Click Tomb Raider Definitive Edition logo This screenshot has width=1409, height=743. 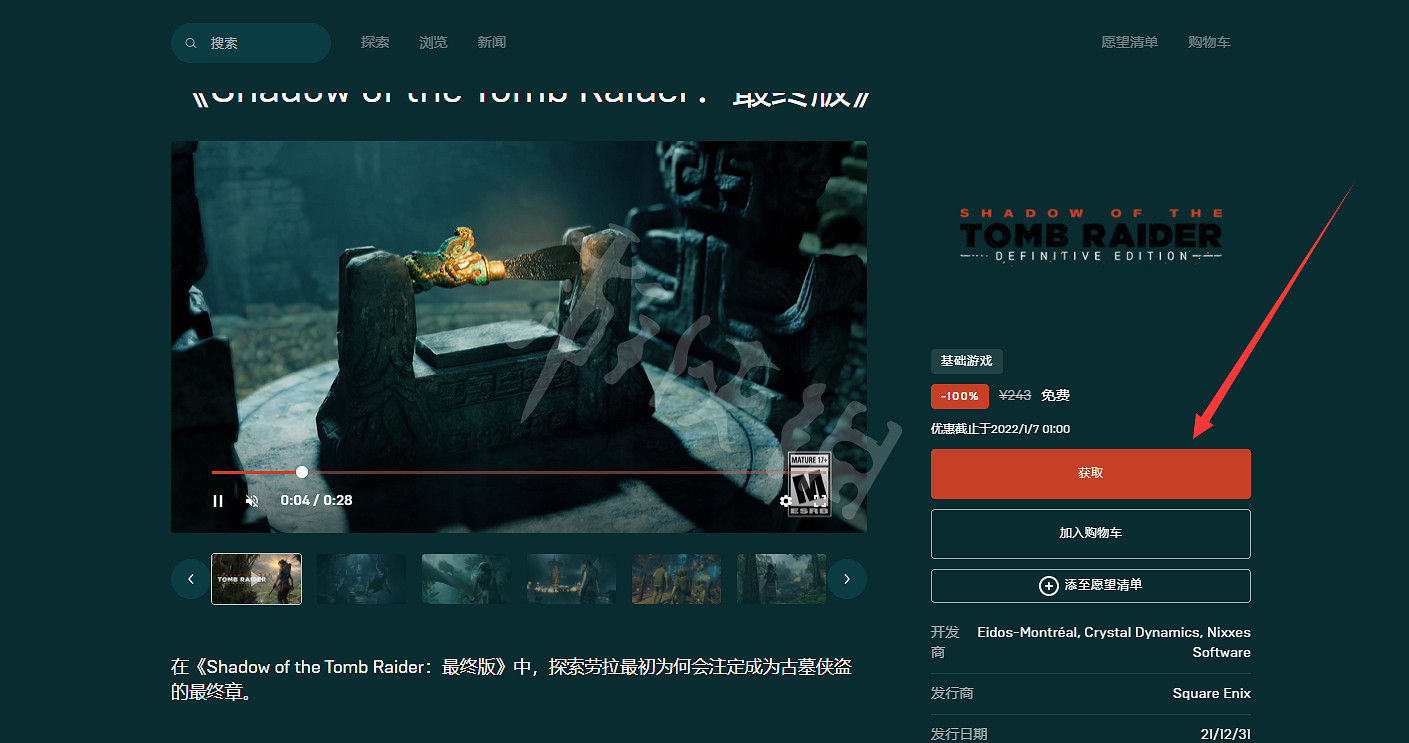pyautogui.click(x=1090, y=235)
